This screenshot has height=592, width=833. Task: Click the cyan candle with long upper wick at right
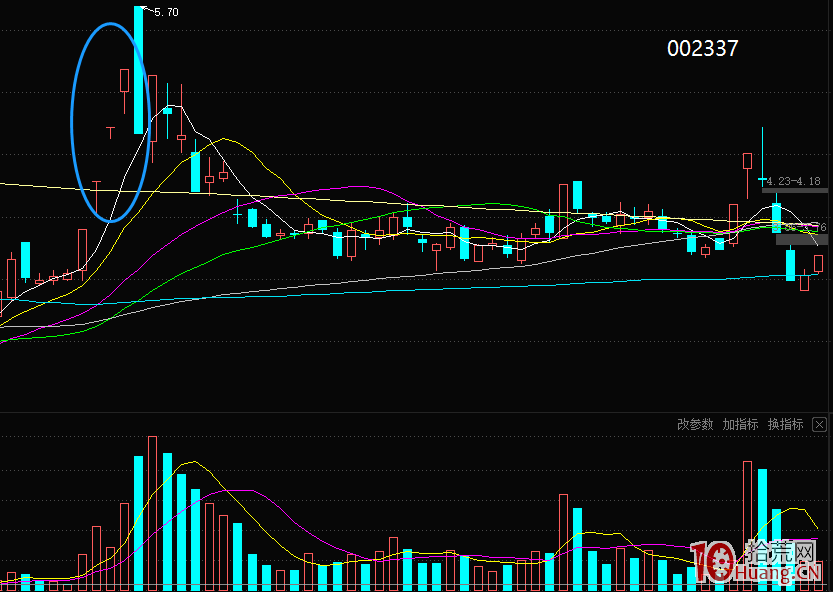click(762, 179)
